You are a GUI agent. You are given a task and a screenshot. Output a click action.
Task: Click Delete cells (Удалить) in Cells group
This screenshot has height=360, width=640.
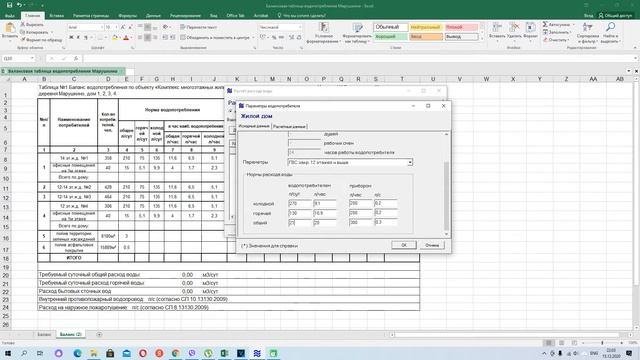click(514, 32)
